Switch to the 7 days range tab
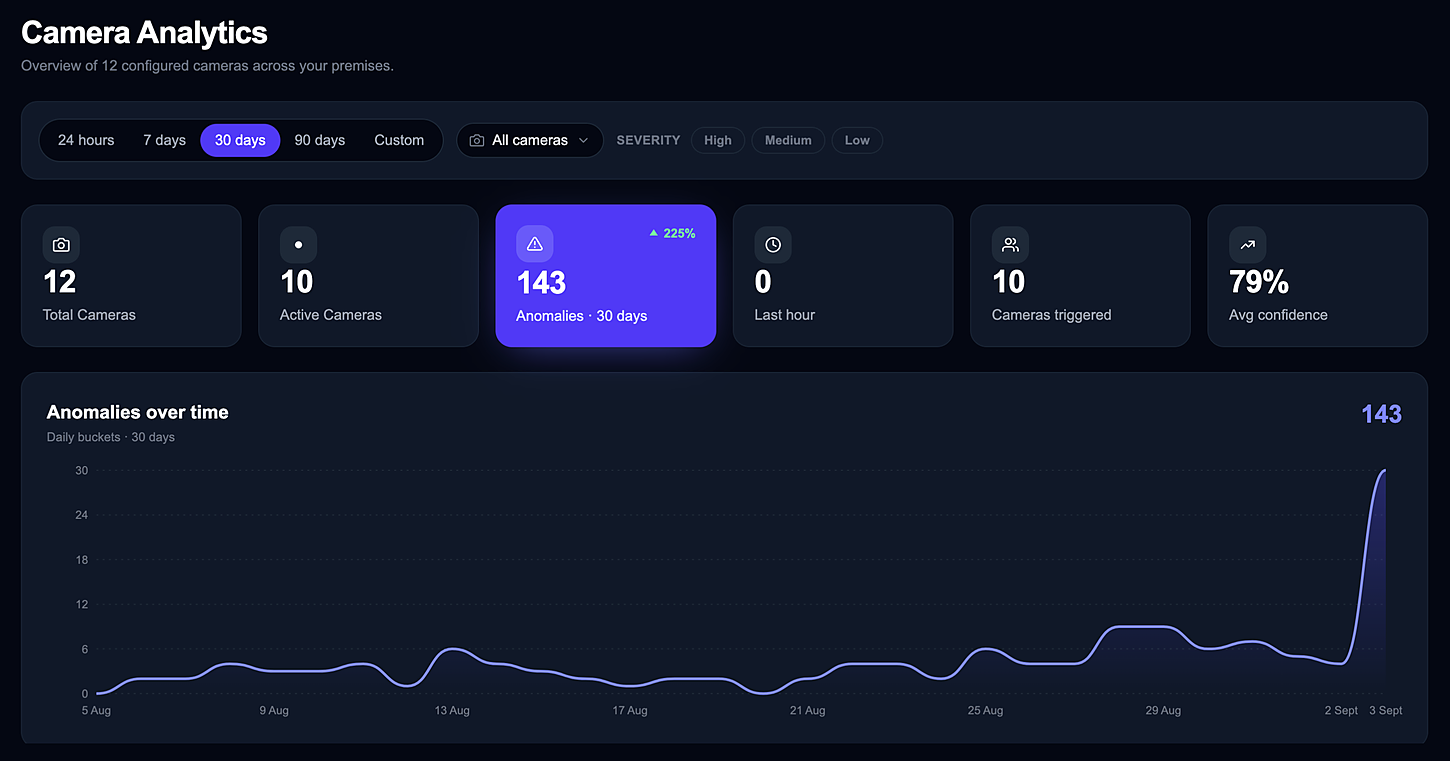Screen dimensions: 1450x761 click(x=164, y=140)
